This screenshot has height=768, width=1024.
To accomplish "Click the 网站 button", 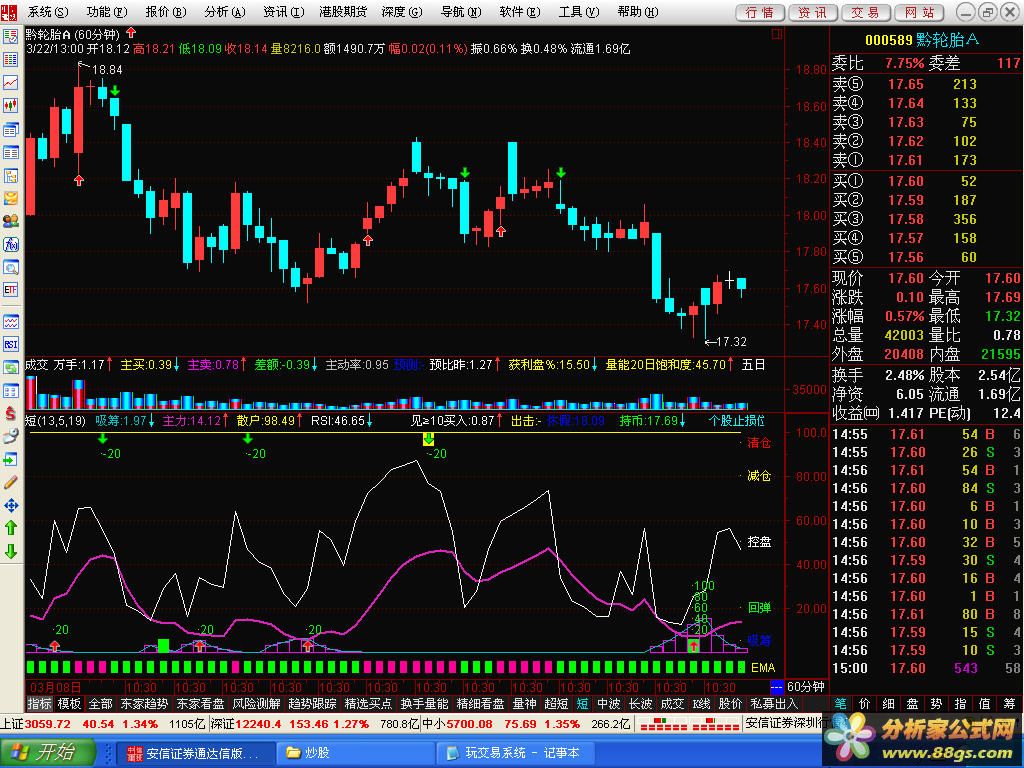I will (x=920, y=12).
